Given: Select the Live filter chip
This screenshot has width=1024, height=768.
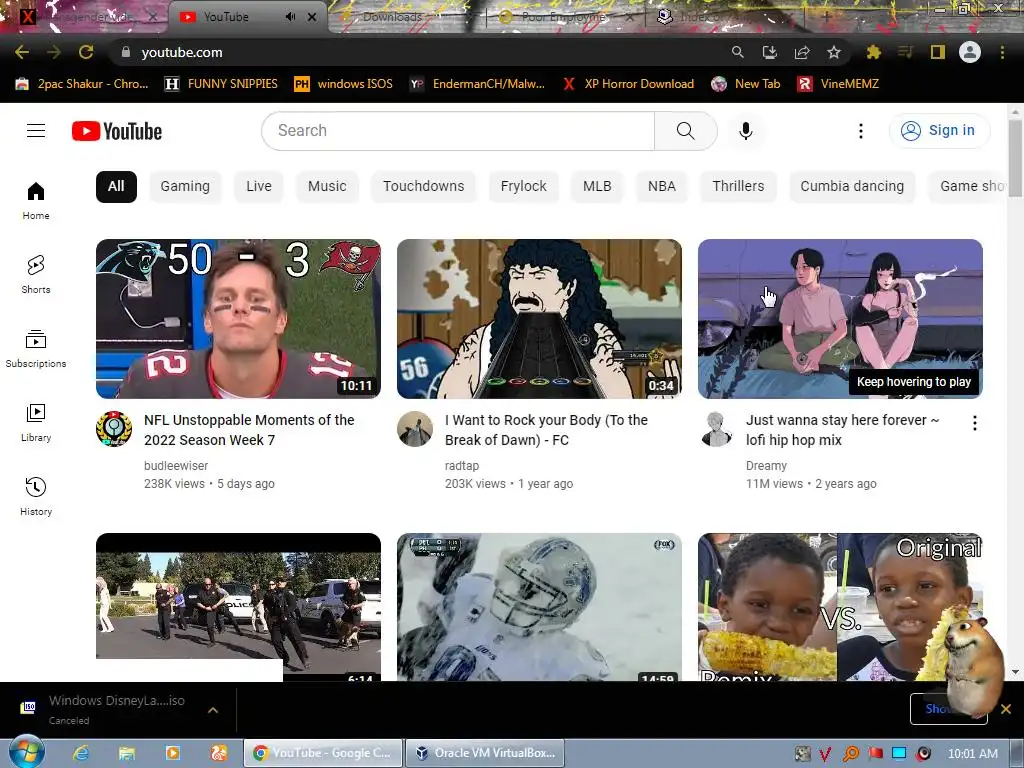Looking at the screenshot, I should [259, 186].
